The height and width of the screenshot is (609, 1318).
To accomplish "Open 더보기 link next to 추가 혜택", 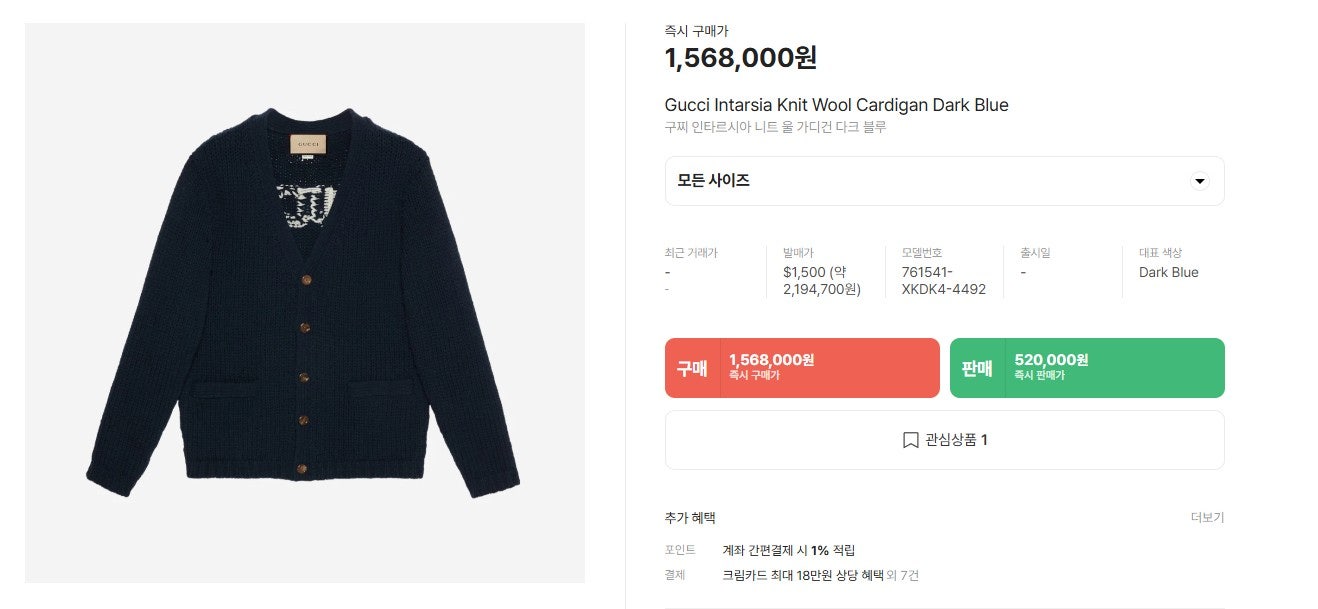I will (1207, 518).
